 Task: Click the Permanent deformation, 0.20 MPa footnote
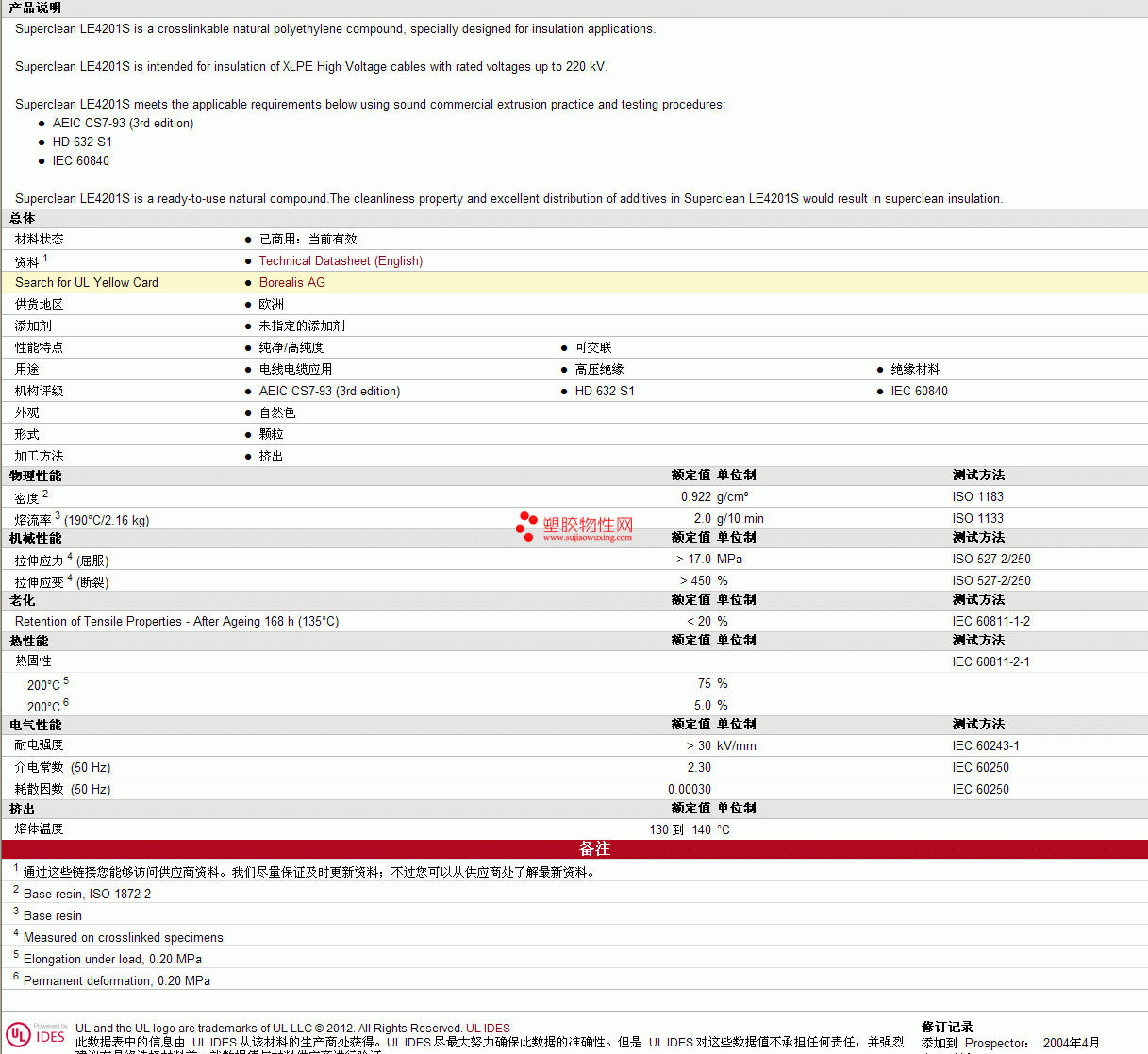(117, 981)
